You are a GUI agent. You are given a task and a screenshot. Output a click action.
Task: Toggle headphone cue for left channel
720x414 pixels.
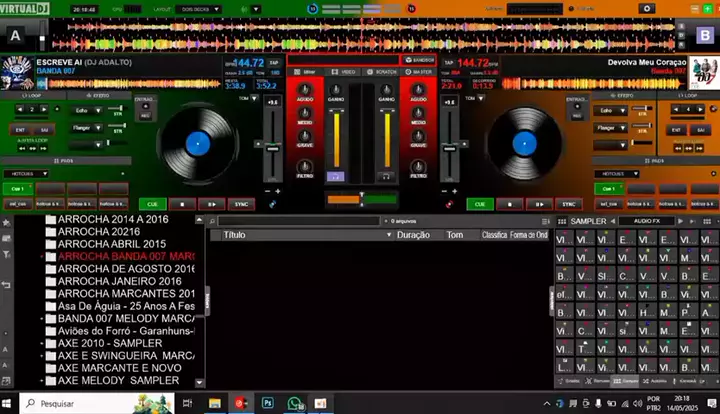(336, 177)
